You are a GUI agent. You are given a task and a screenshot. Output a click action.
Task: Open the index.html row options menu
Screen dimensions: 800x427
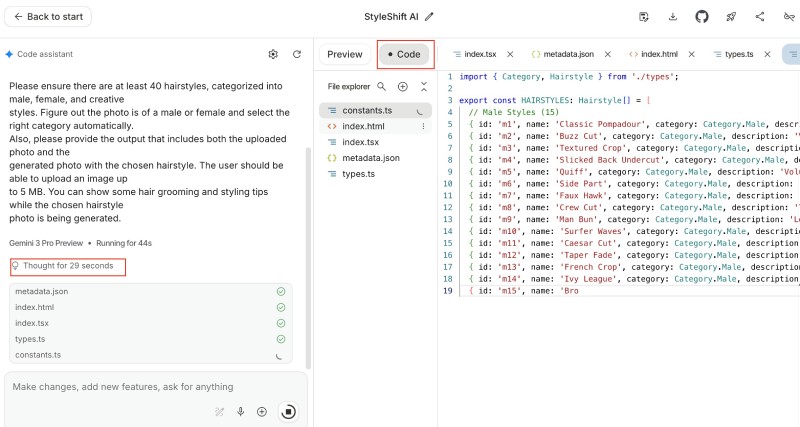(x=423, y=126)
